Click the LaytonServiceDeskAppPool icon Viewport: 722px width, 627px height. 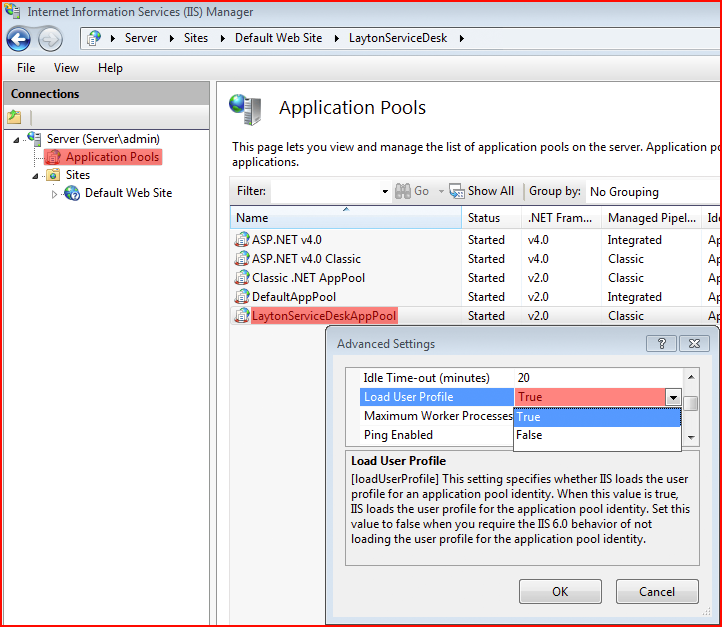pyautogui.click(x=242, y=316)
